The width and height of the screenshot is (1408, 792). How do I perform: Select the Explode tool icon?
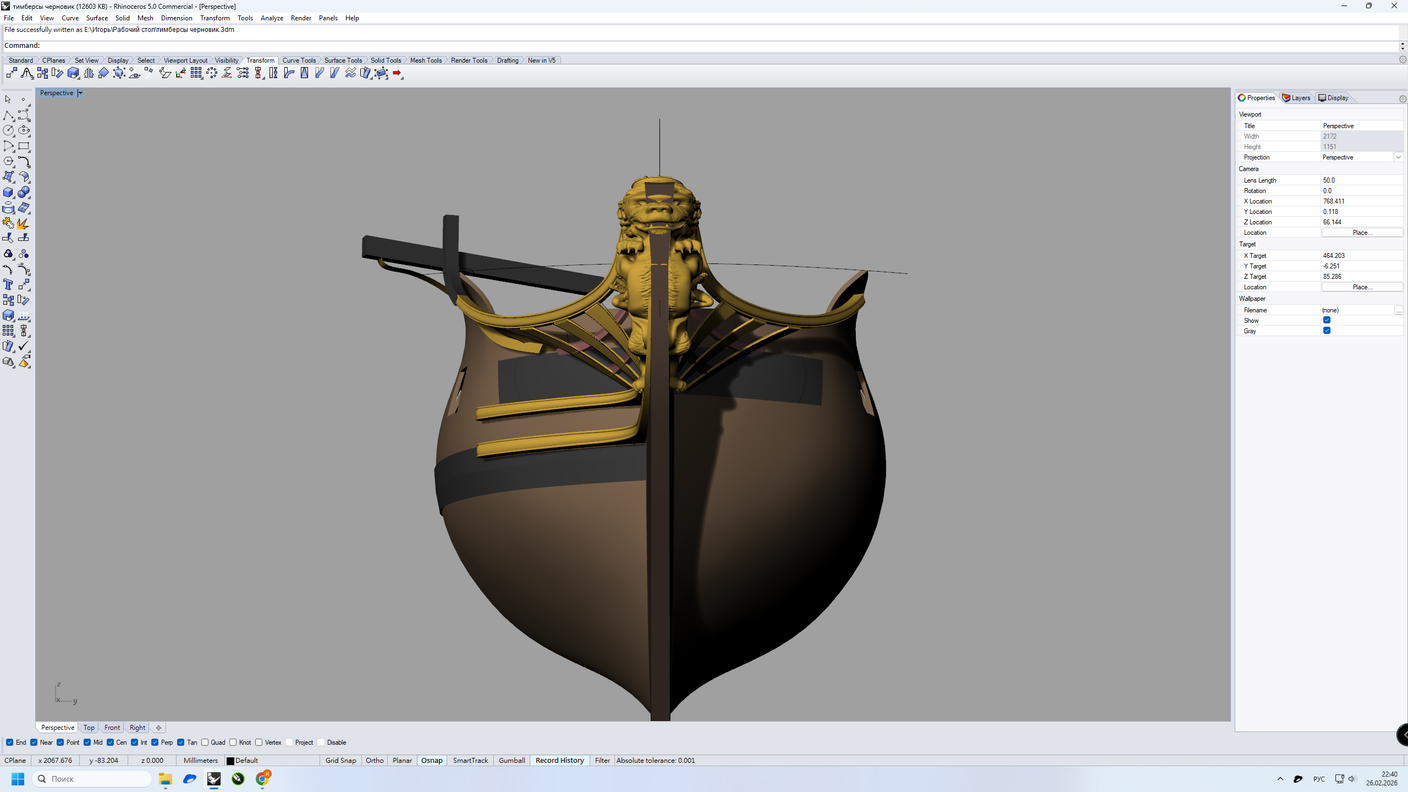[23, 223]
